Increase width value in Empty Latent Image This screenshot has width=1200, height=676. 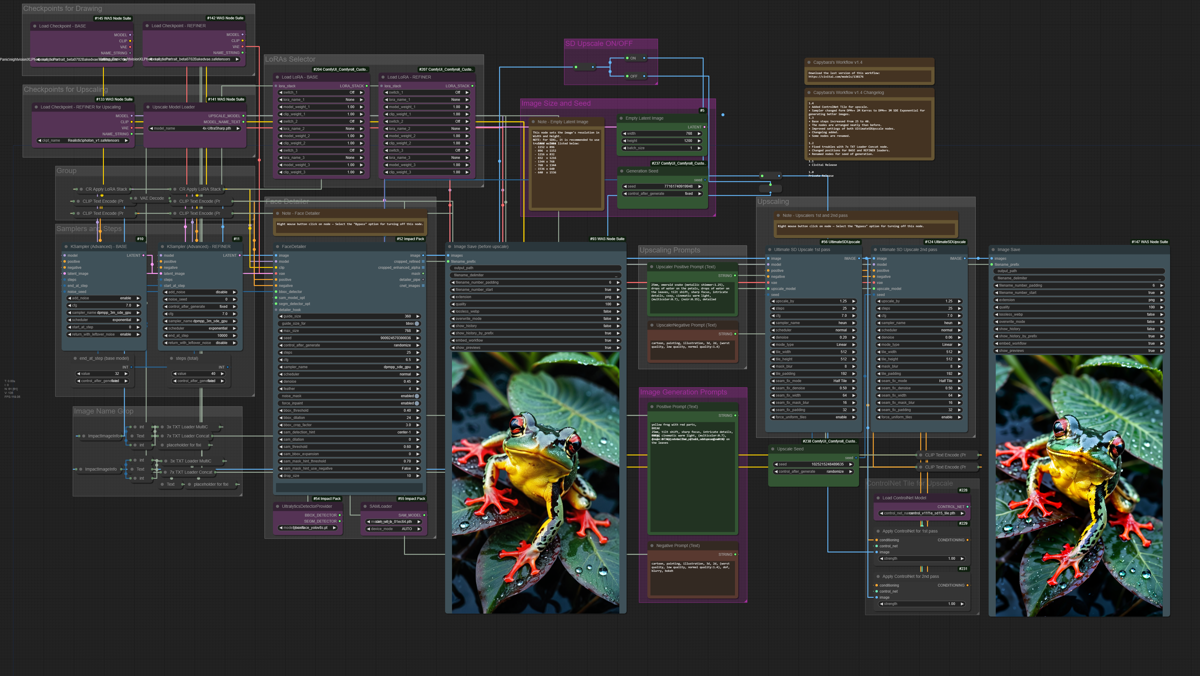point(701,133)
